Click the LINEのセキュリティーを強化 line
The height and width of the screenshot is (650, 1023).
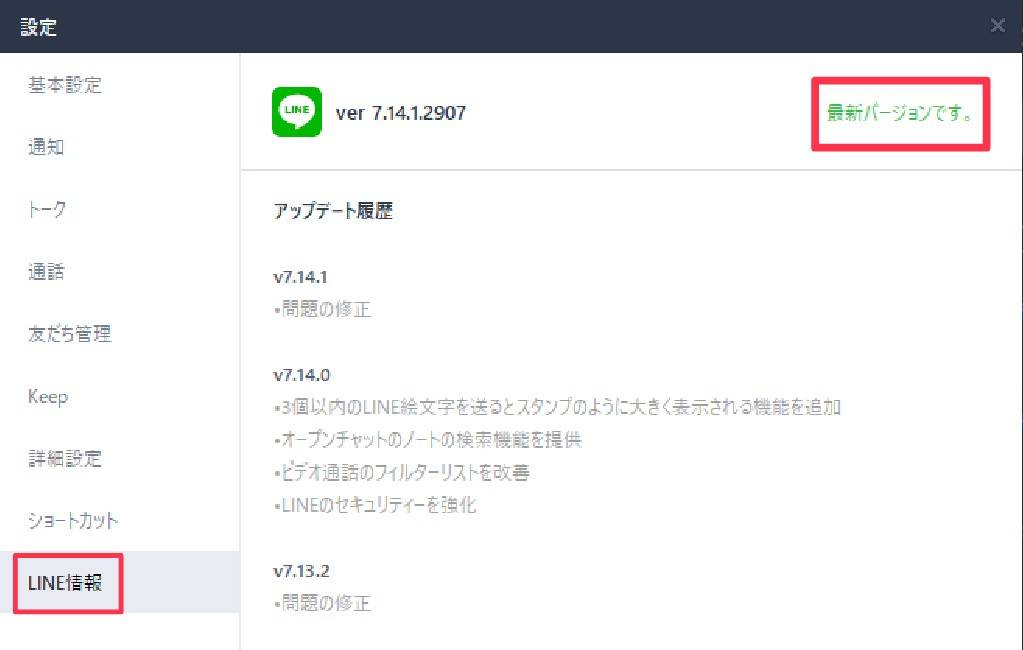(375, 505)
